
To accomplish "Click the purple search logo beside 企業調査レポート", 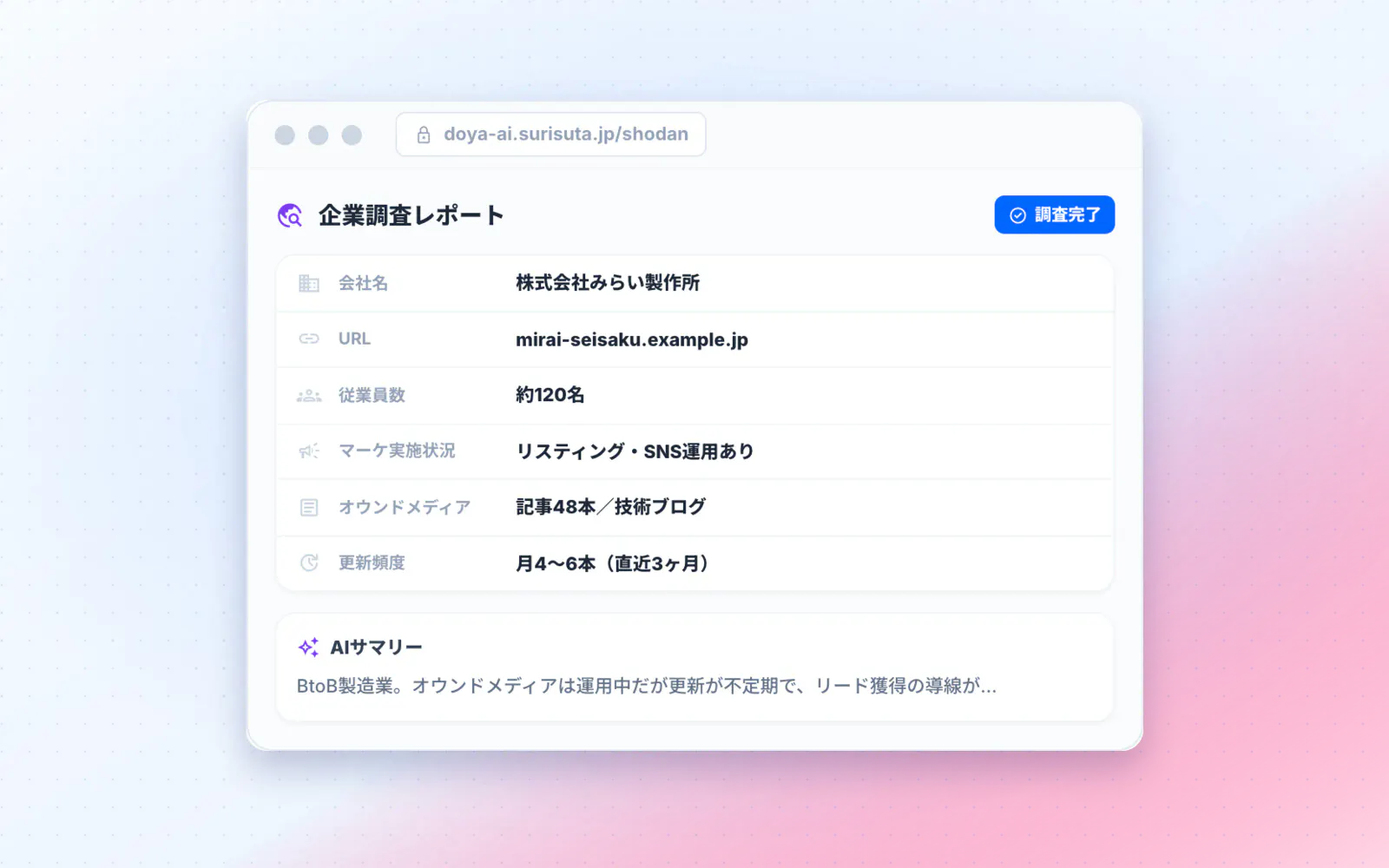I will tap(290, 215).
